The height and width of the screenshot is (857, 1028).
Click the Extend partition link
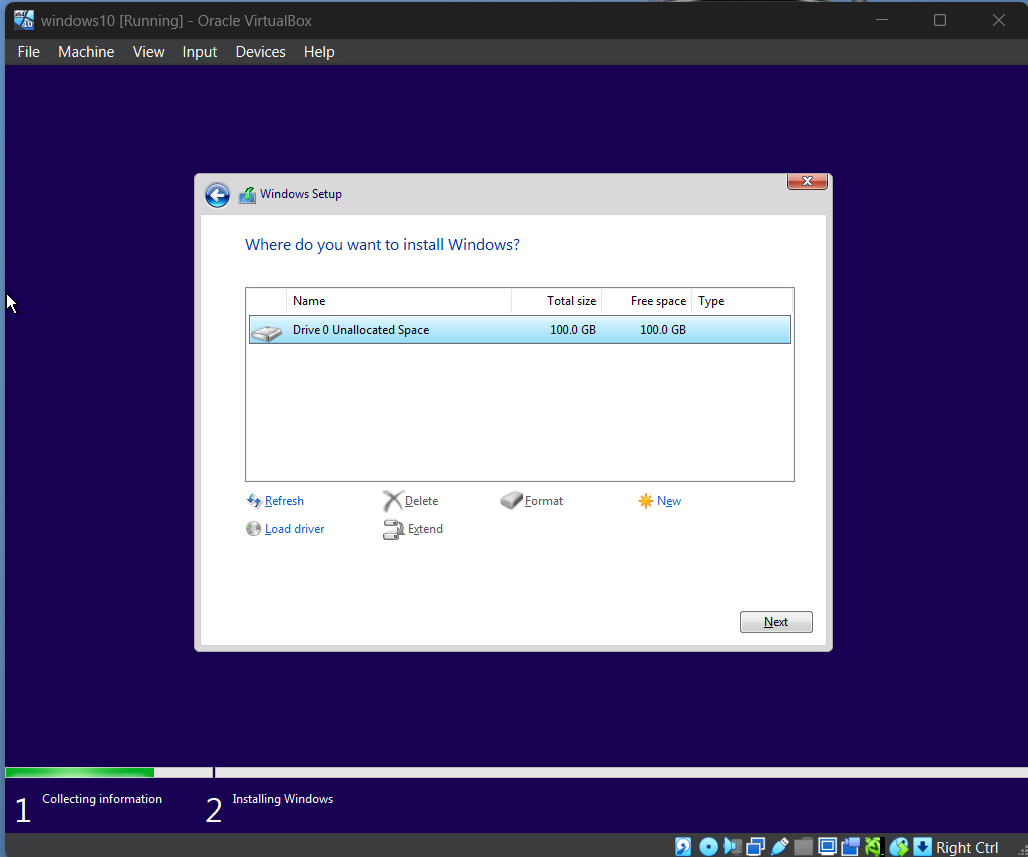(425, 529)
